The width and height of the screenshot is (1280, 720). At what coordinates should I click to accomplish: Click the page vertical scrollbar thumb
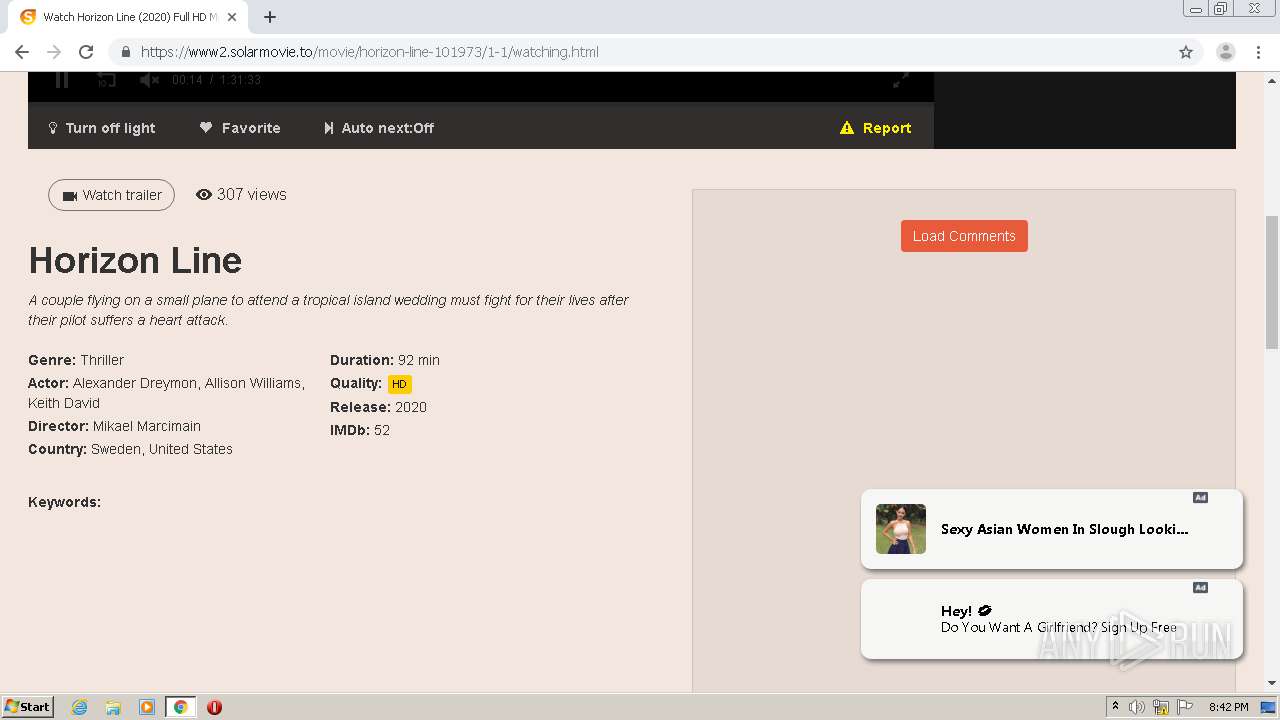point(1272,282)
